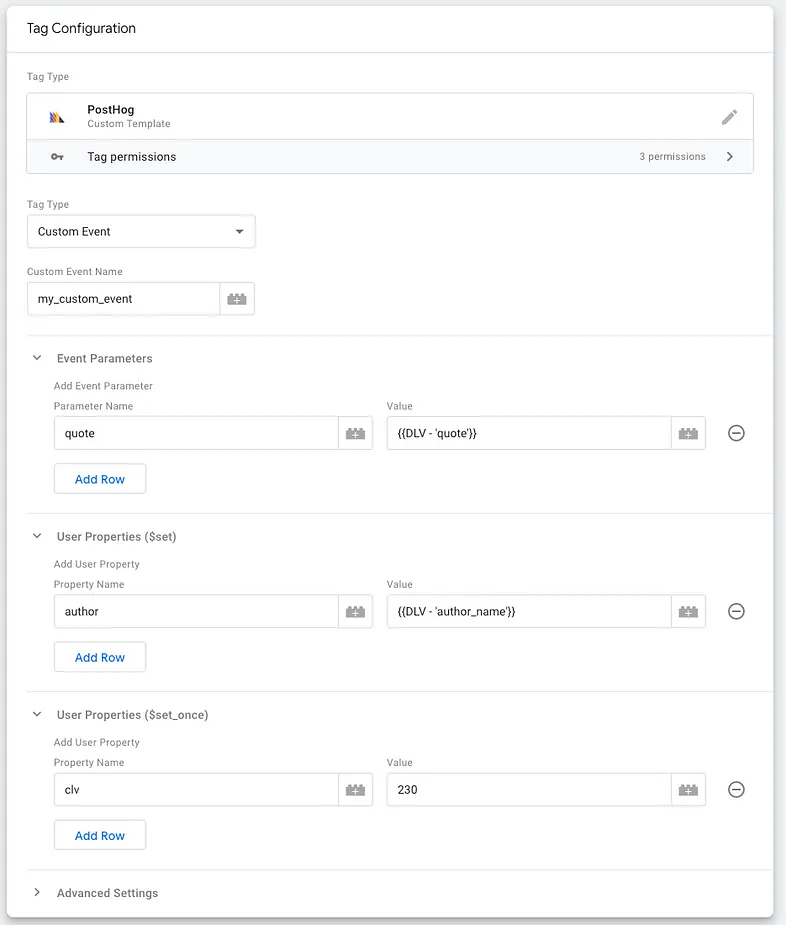786x925 pixels.
Task: Remove the quote event parameter row
Action: coord(736,433)
